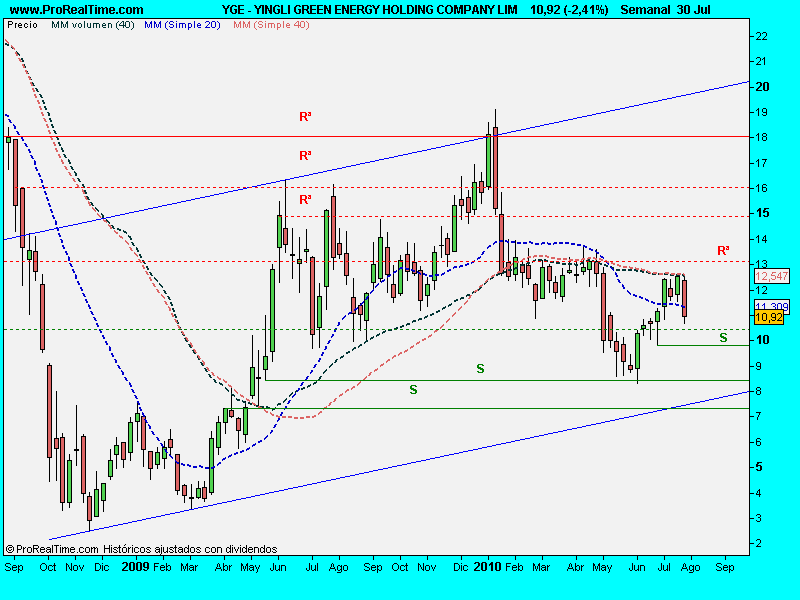This screenshot has height=600, width=800.
Task: Click the y-axis price label 9
Action: pos(758,366)
